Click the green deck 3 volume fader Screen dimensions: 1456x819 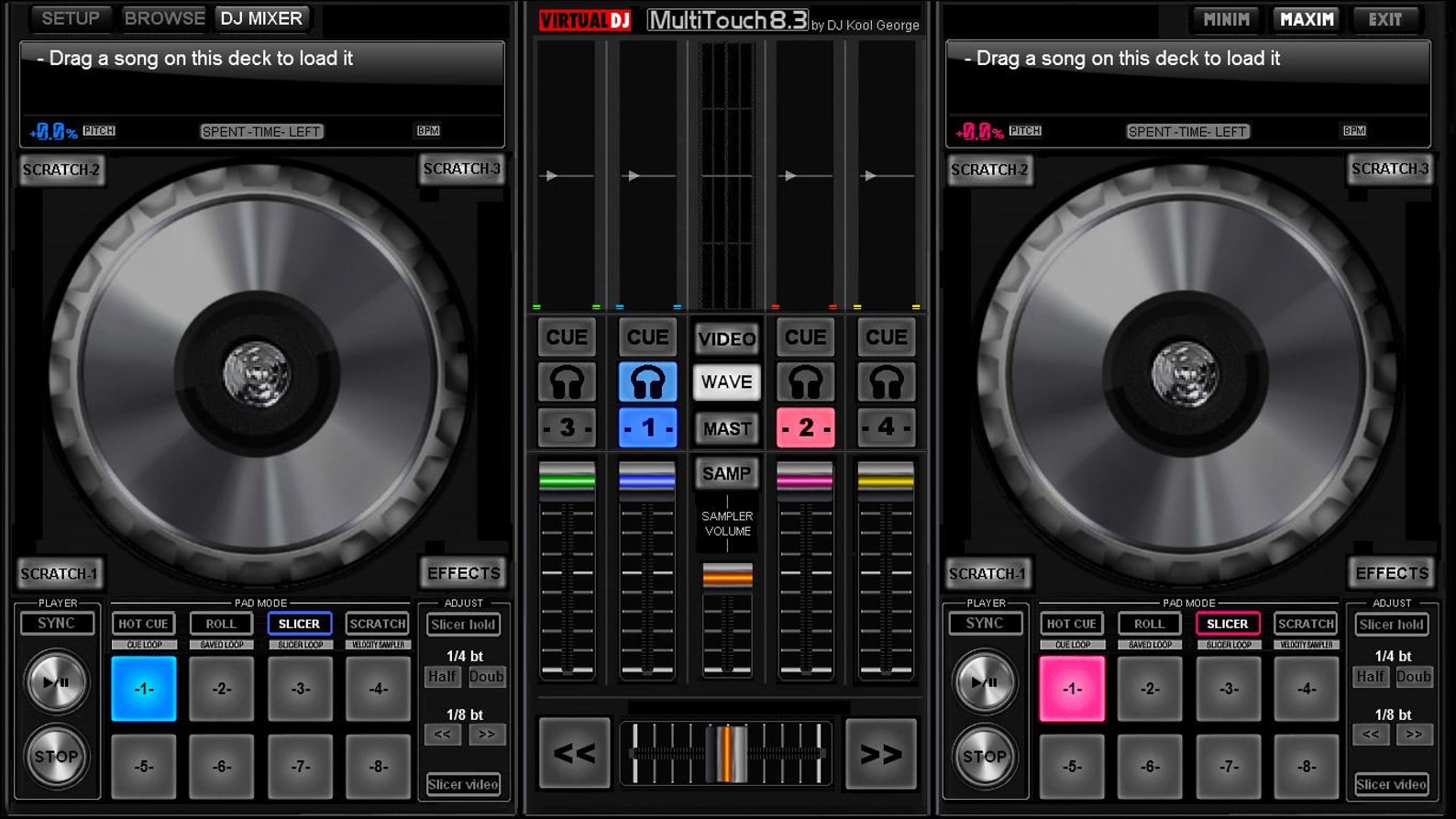pos(567,480)
